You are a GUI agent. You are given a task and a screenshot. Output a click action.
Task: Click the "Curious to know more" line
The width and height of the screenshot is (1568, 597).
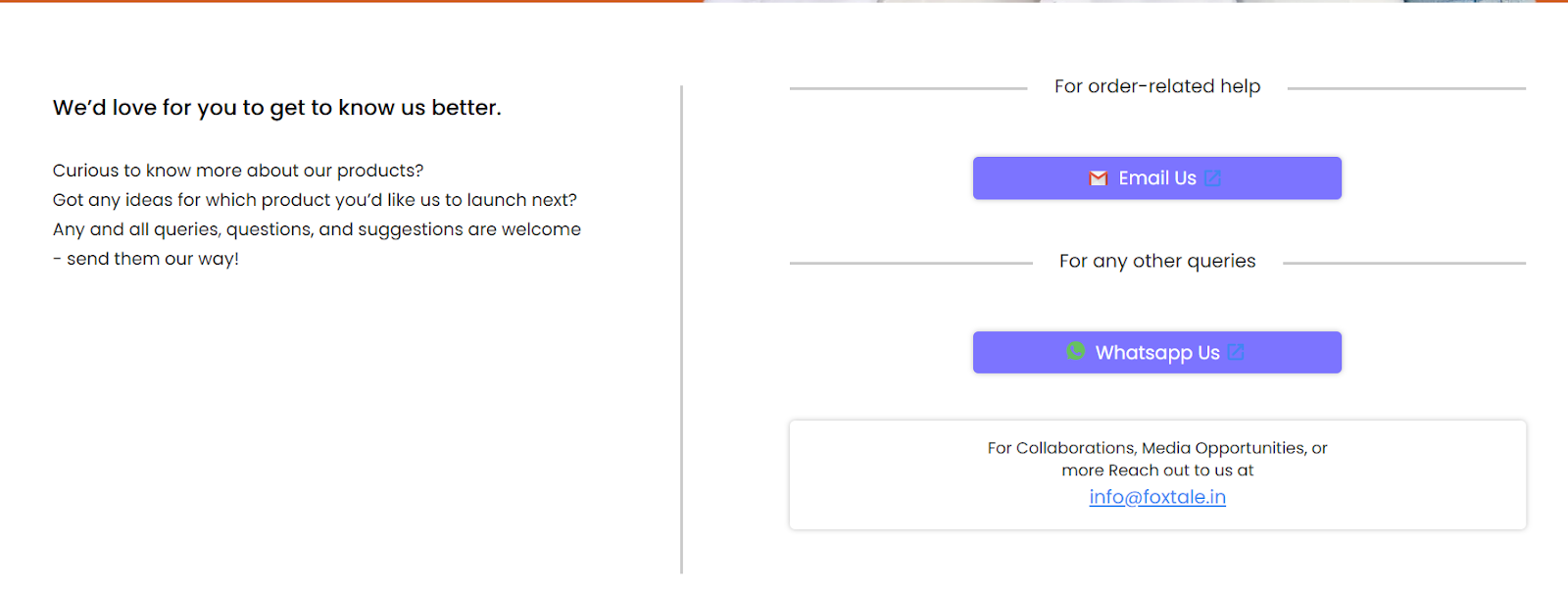tap(238, 171)
